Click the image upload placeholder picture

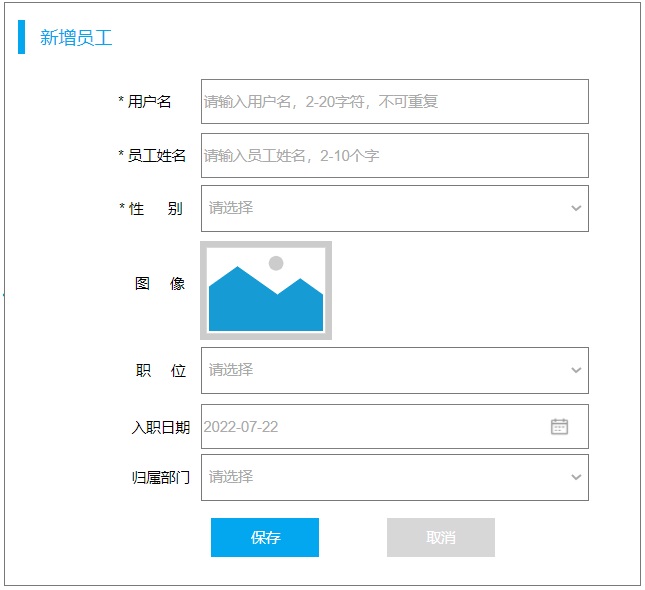[266, 290]
